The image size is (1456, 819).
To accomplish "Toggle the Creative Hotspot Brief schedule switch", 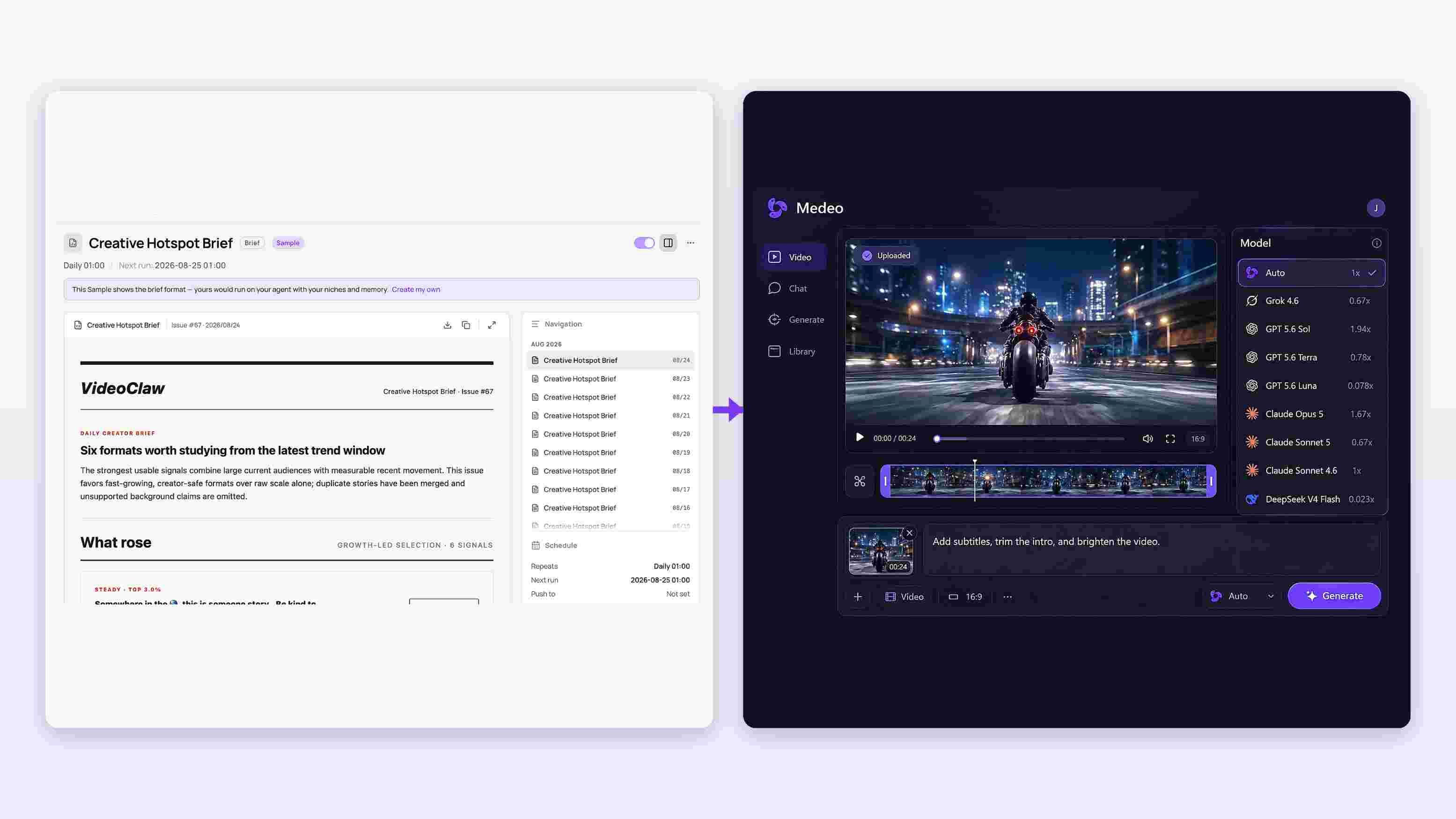I will point(644,243).
